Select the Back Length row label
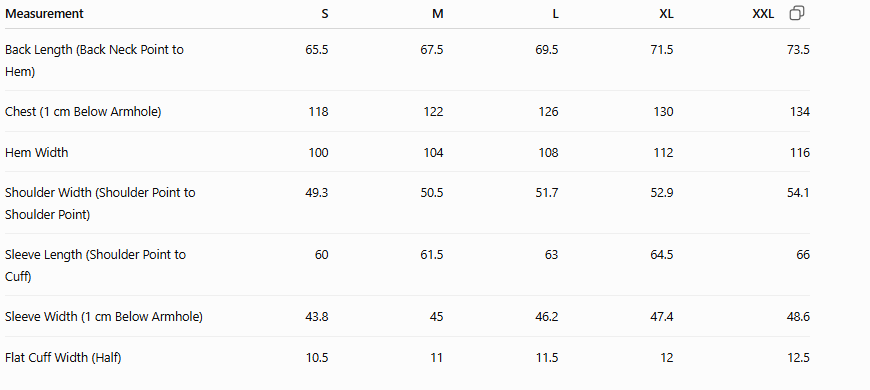The image size is (870, 390). click(94, 60)
